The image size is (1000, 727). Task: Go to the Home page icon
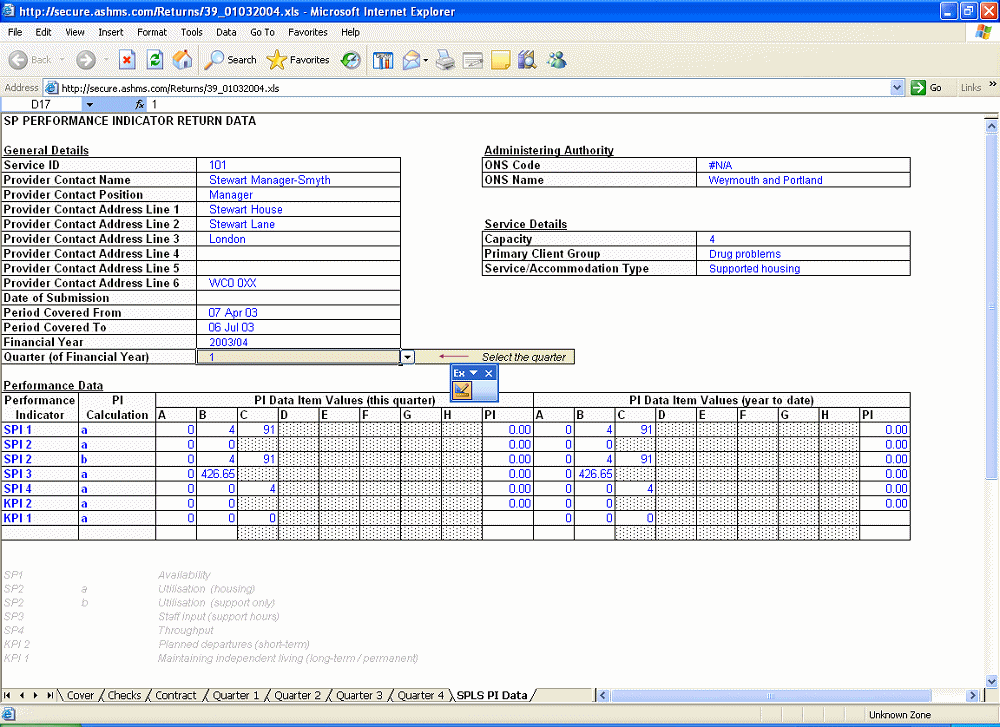(182, 60)
